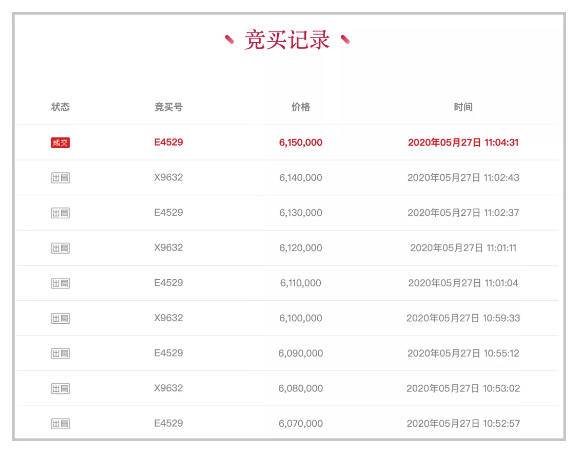Click the red 成交 status badge
The image size is (579, 451).
pos(60,143)
